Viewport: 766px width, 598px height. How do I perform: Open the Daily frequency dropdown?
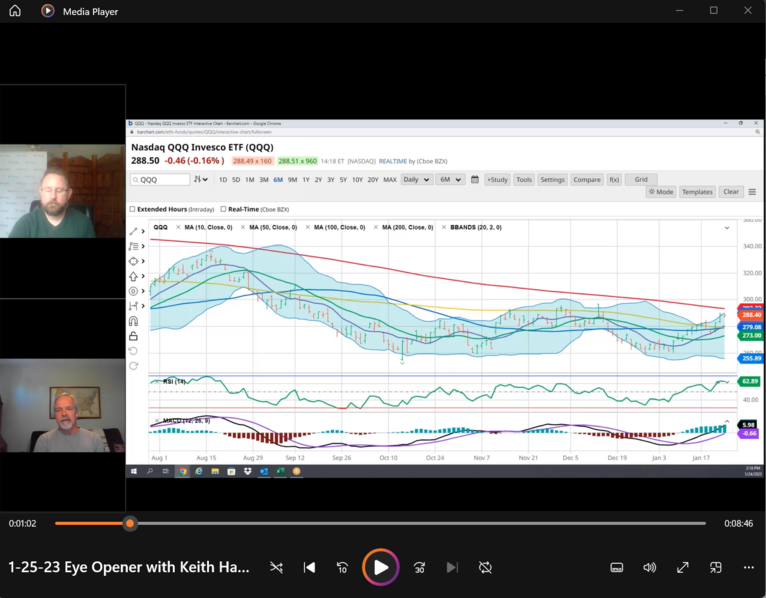coord(416,179)
